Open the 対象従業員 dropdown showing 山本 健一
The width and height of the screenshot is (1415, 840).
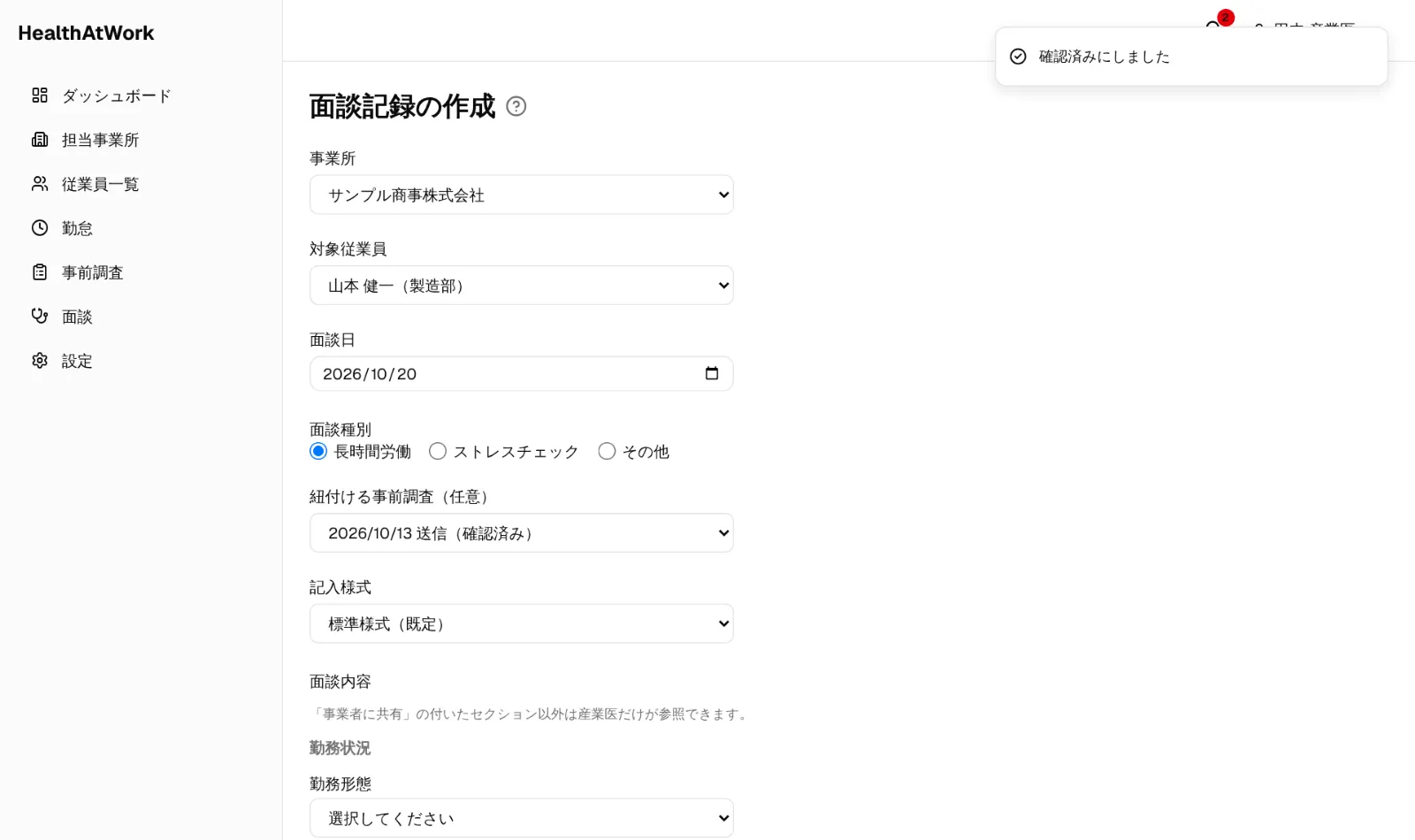pos(522,286)
